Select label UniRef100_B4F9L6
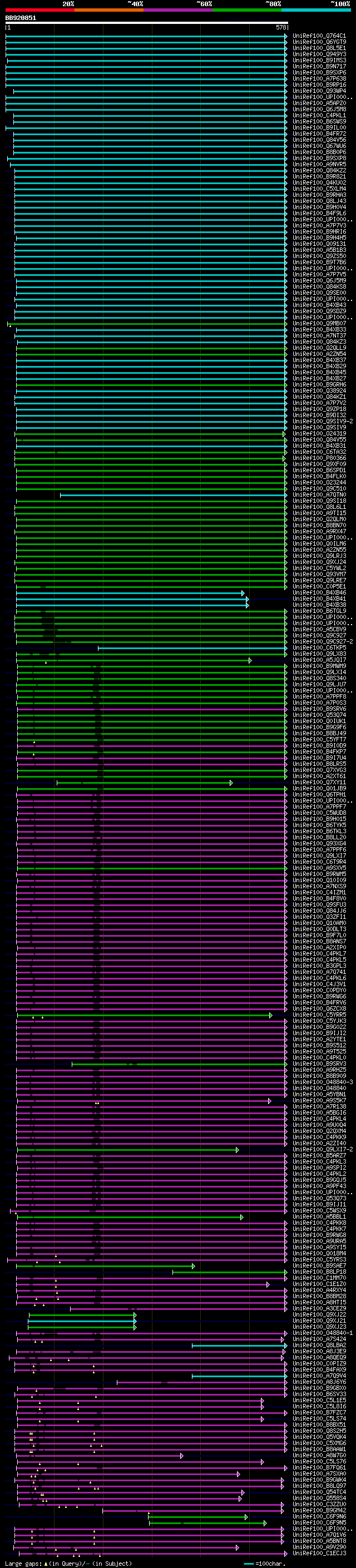356x1568 pixels. (319, 214)
